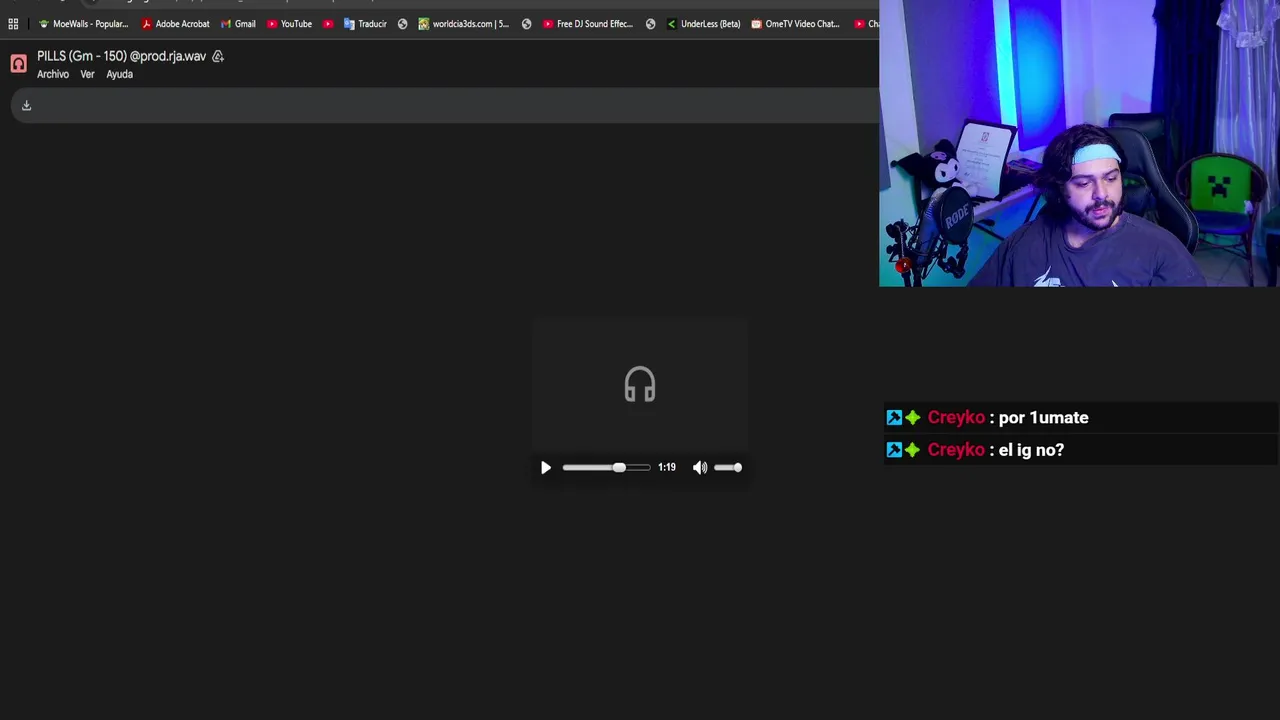This screenshot has width=1280, height=720.
Task: Click the headphones audio placeholder icon
Action: pos(640,385)
